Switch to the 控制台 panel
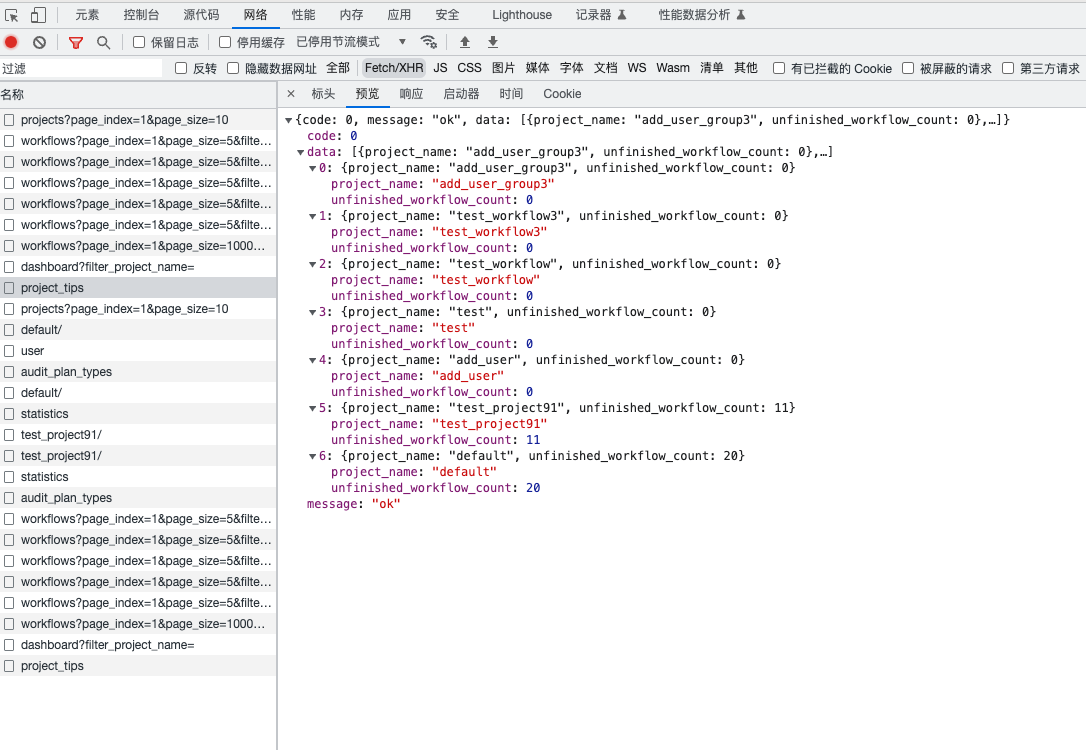 coord(141,15)
